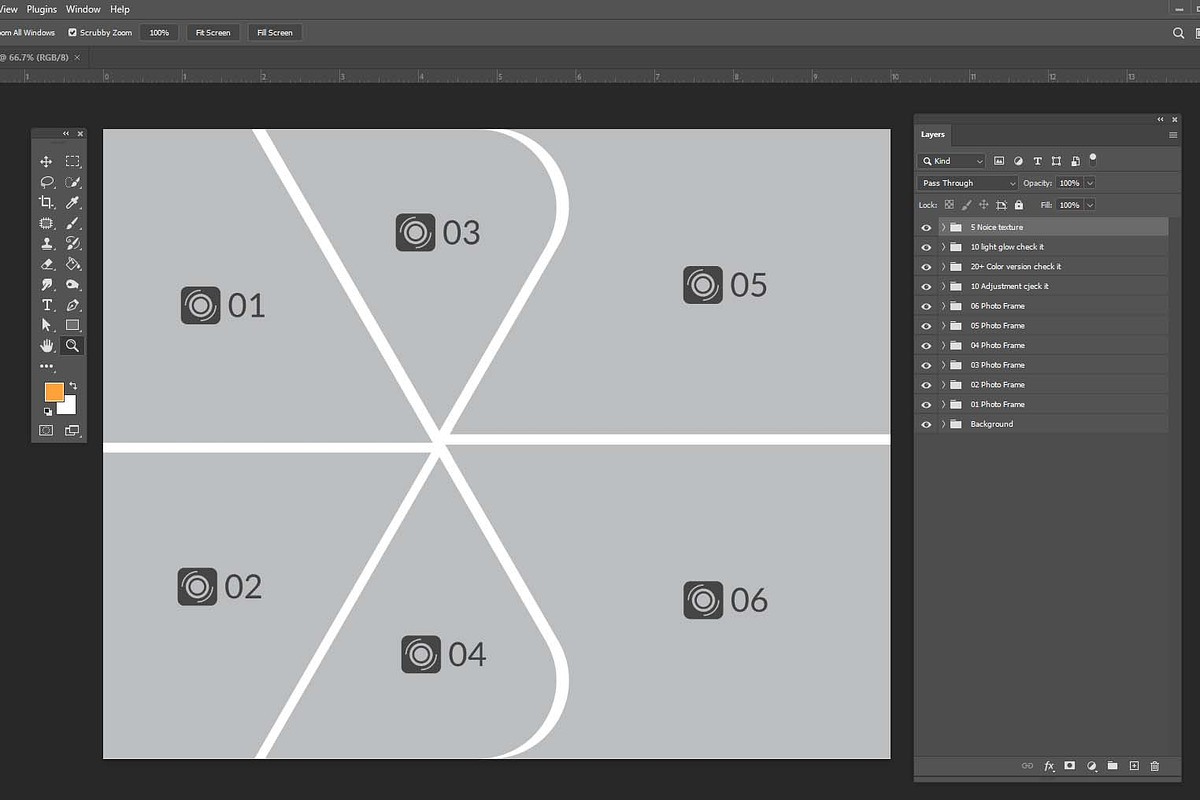1200x800 pixels.
Task: Expand the 03 Photo Frame group
Action: pos(943,365)
